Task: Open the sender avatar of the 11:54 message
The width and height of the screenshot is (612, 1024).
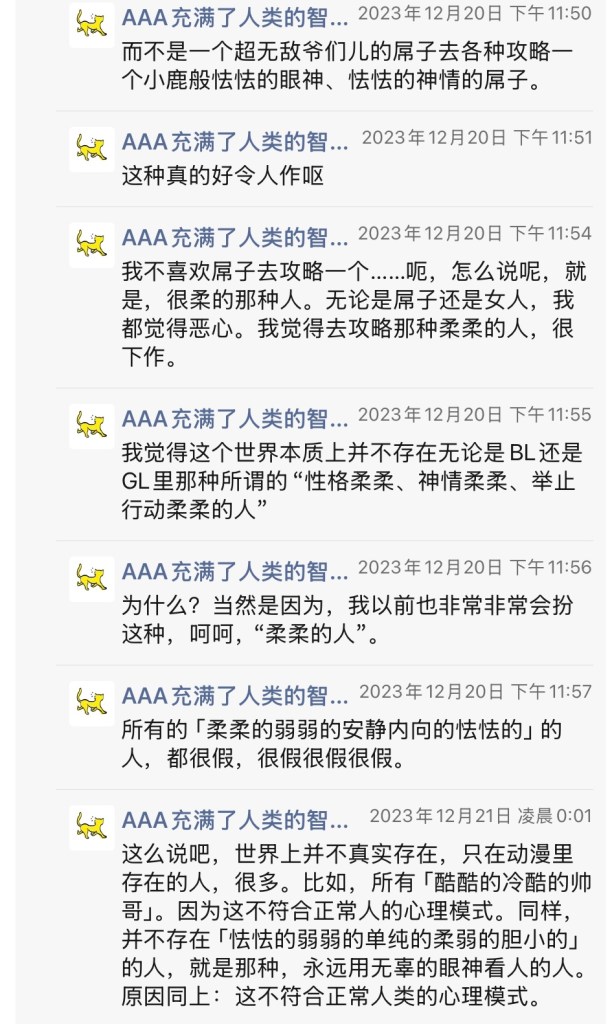Action: [x=91, y=244]
